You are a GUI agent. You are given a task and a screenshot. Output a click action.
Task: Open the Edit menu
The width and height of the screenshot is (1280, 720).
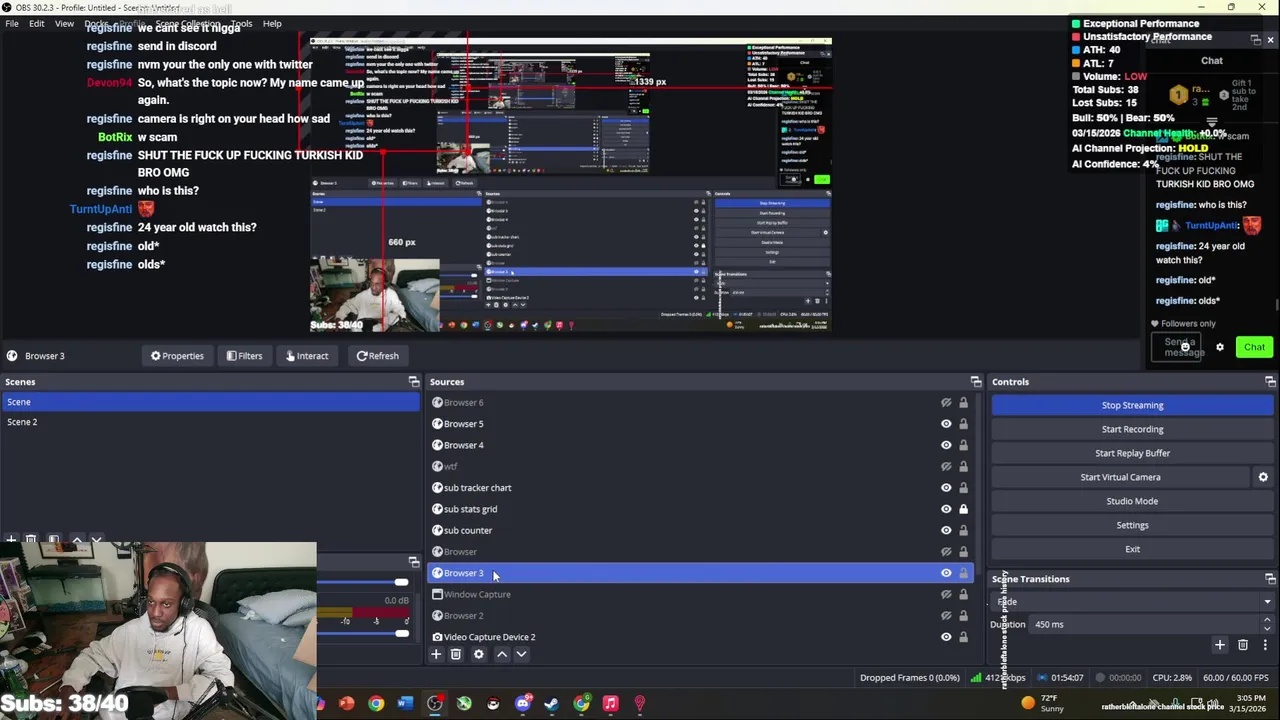coord(37,23)
